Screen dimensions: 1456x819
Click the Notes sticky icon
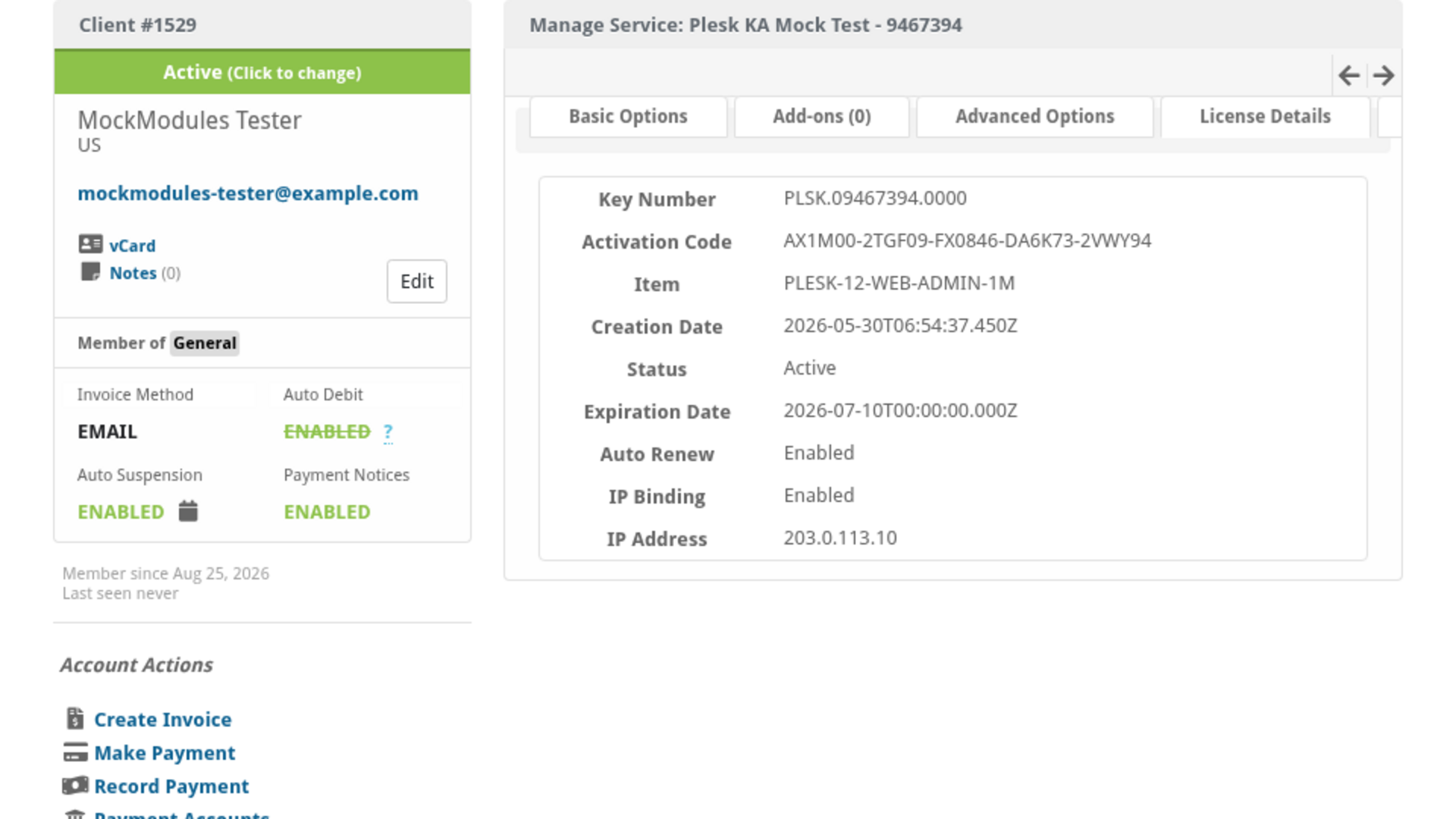pos(90,271)
